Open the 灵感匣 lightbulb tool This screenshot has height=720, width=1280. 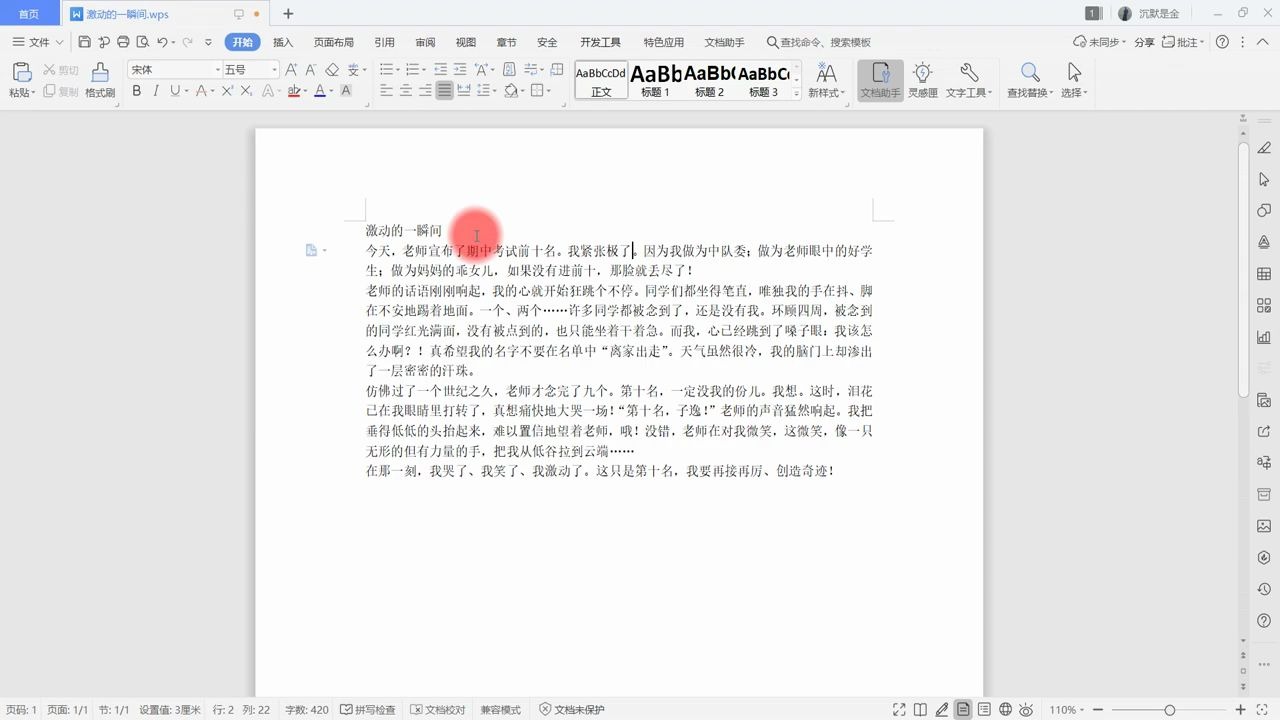923,79
